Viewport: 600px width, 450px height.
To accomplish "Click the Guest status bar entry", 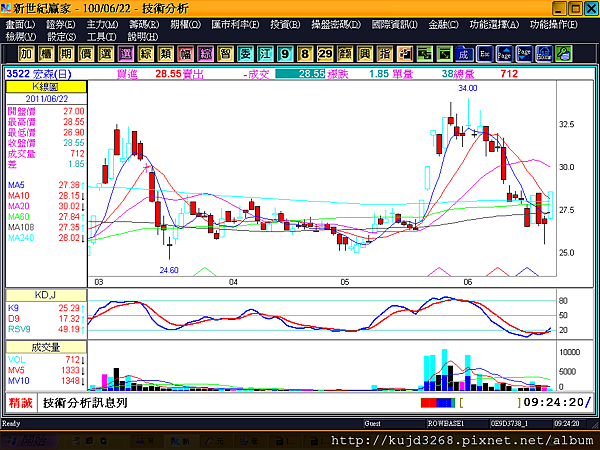I will pos(372,424).
